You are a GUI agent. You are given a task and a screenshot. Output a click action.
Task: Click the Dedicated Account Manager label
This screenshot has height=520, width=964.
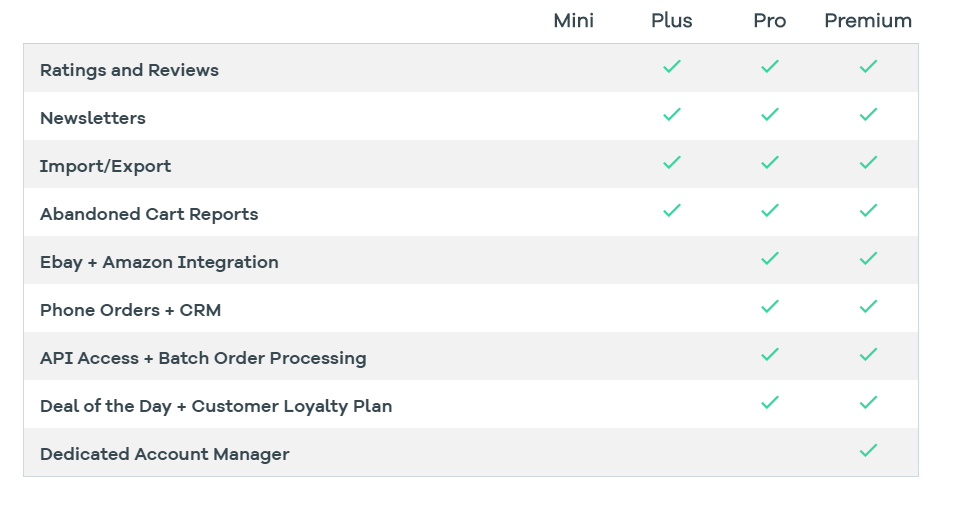coord(165,454)
